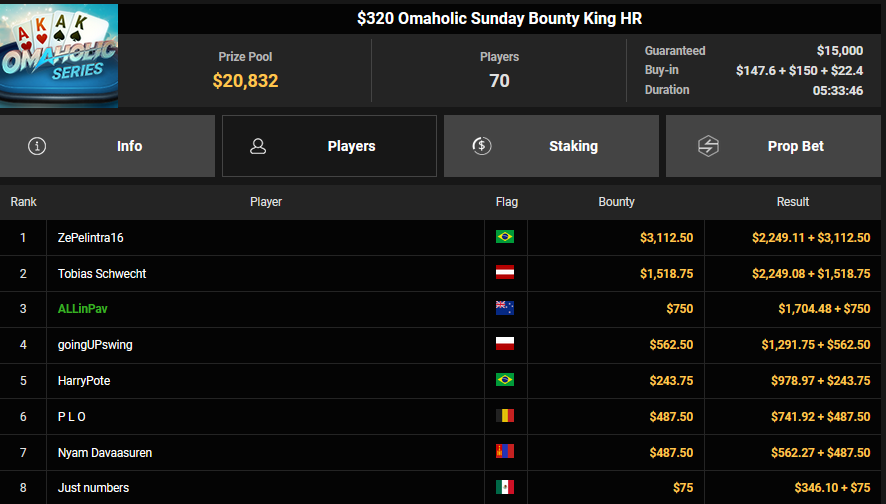Image resolution: width=886 pixels, height=504 pixels.
Task: Click the Omaholic Series logo thumbnail
Action: pos(59,55)
